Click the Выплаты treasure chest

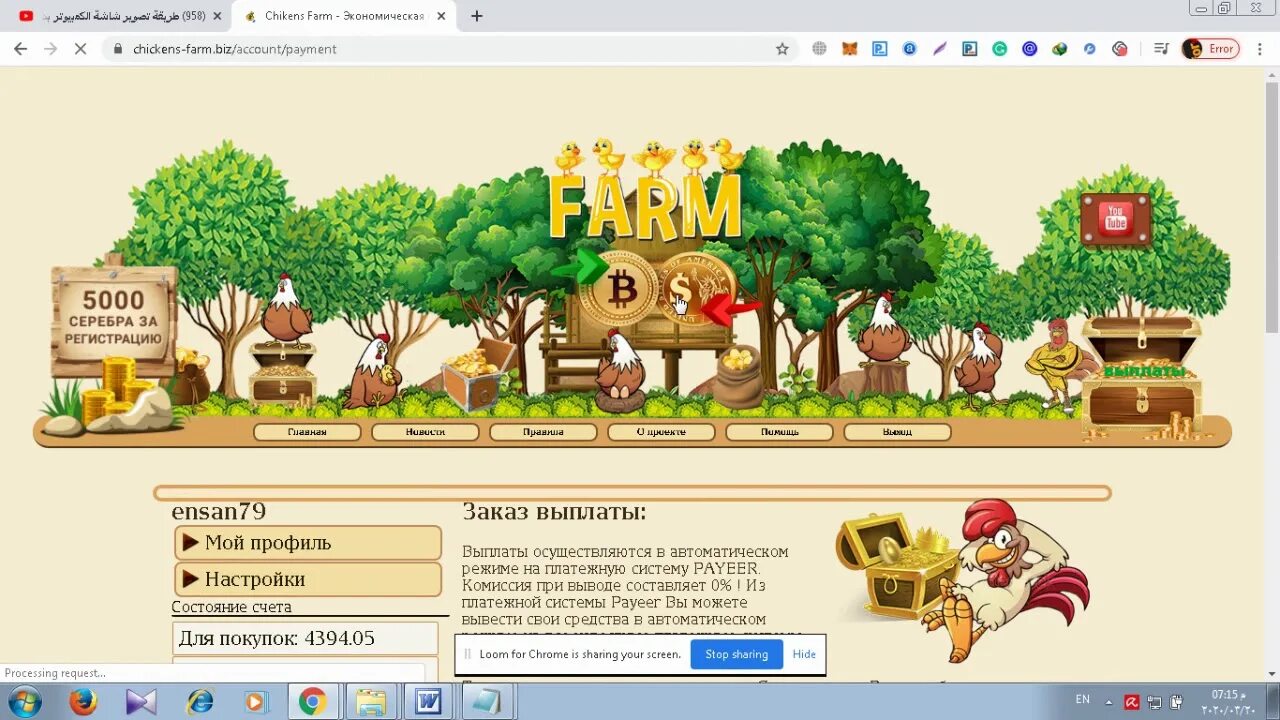click(1142, 377)
